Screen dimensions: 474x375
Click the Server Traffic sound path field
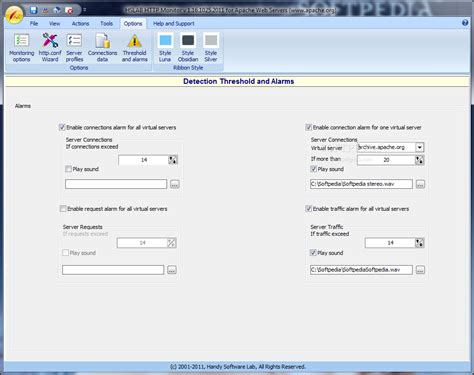(361, 270)
